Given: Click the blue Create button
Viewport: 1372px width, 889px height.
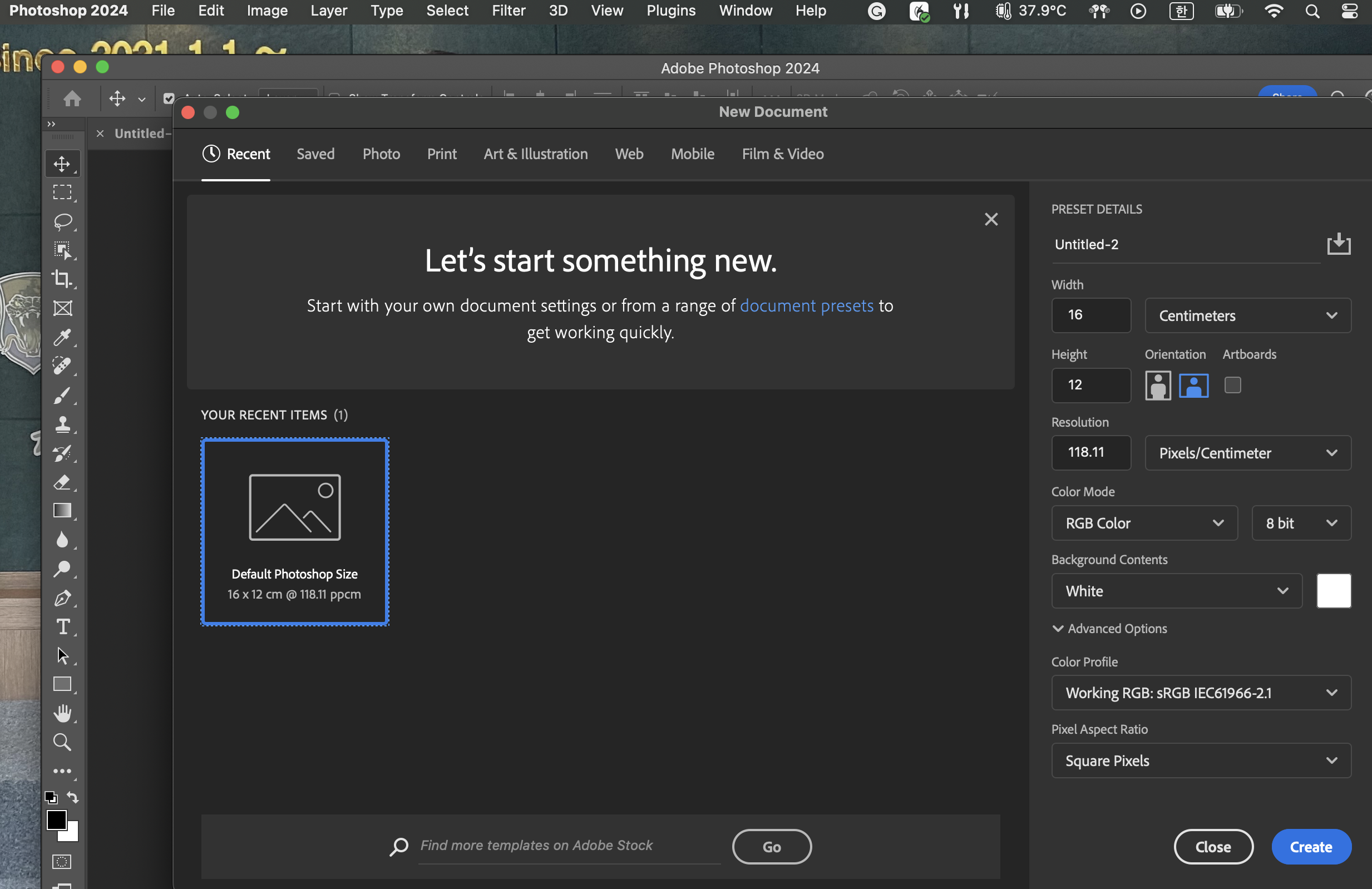Looking at the screenshot, I should coord(1310,846).
